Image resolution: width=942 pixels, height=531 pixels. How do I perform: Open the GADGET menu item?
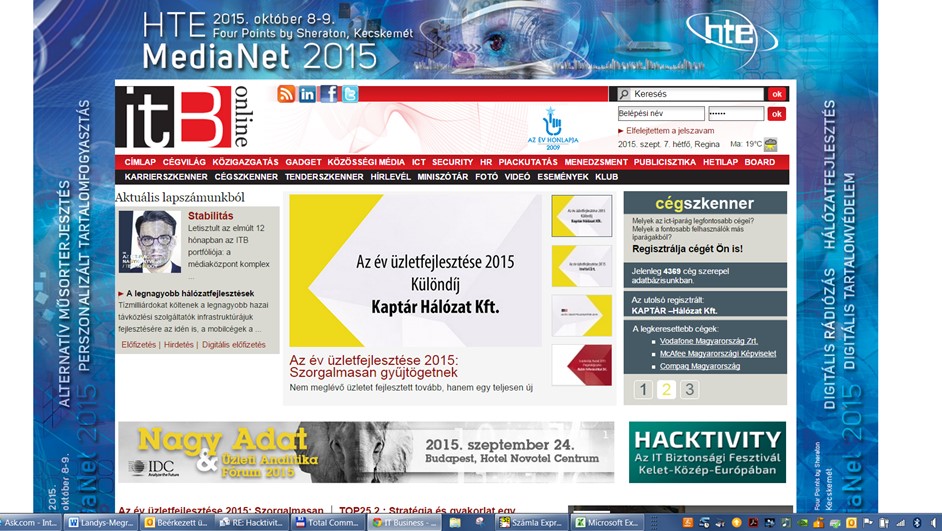(303, 162)
